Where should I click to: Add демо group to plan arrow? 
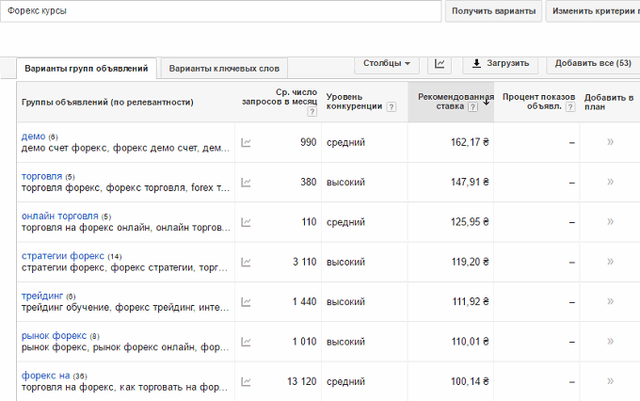(610, 142)
